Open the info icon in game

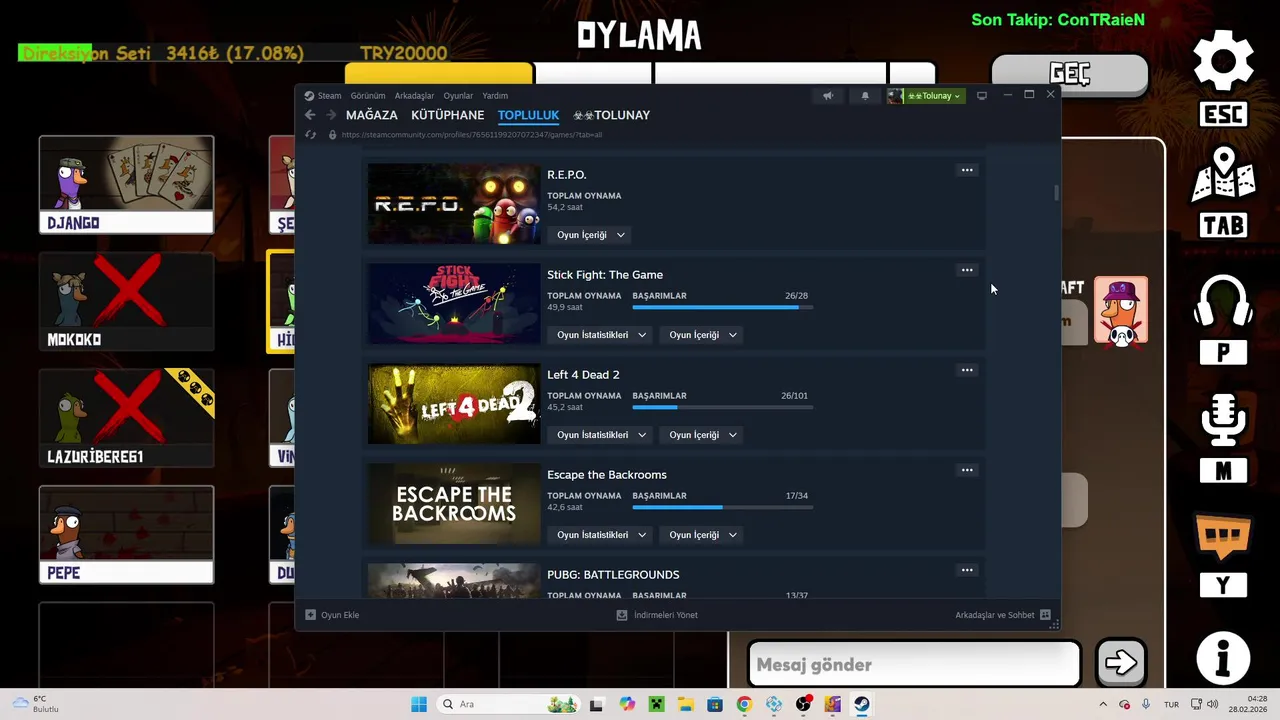pos(1223,658)
